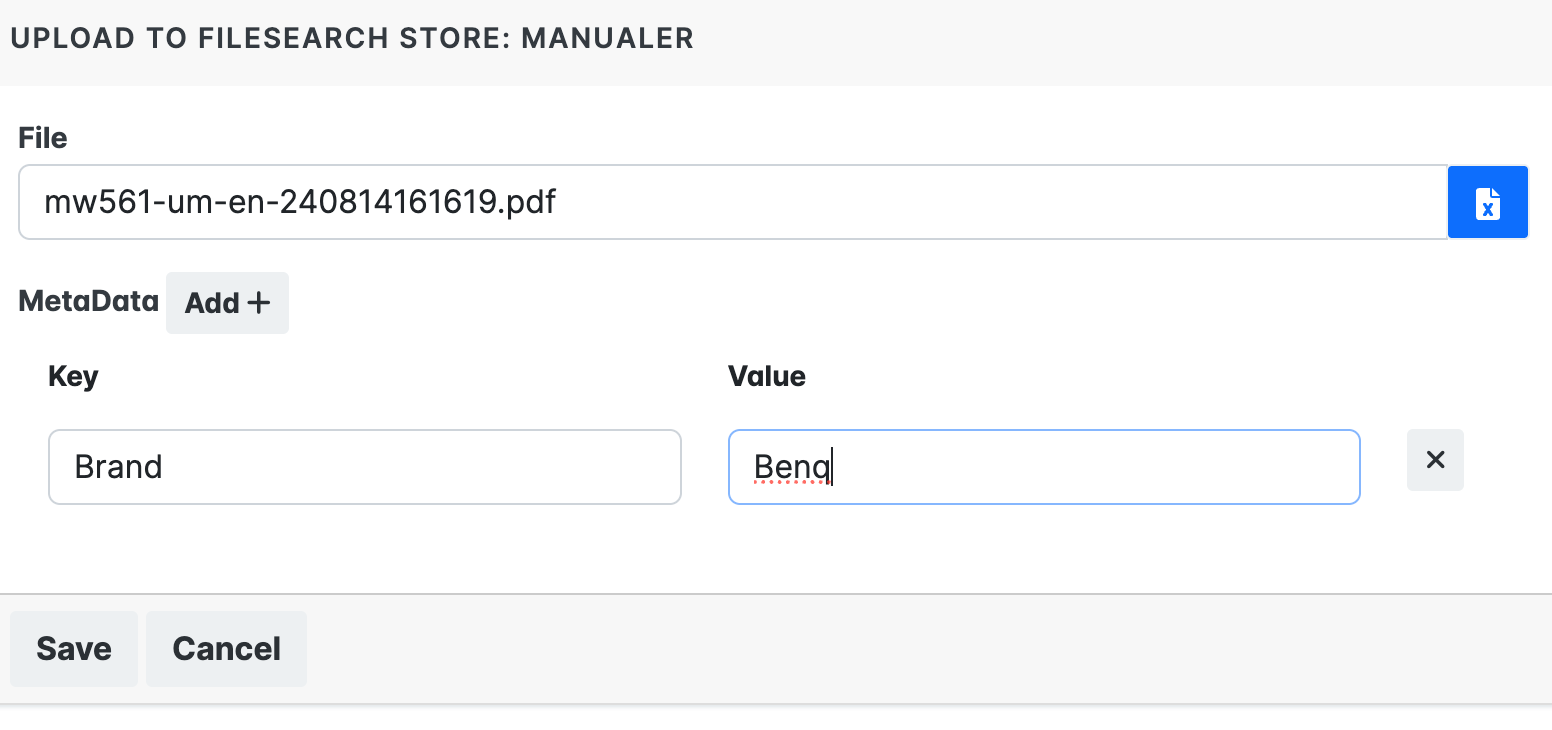Click the Value column header
The height and width of the screenshot is (730, 1552).
766,376
